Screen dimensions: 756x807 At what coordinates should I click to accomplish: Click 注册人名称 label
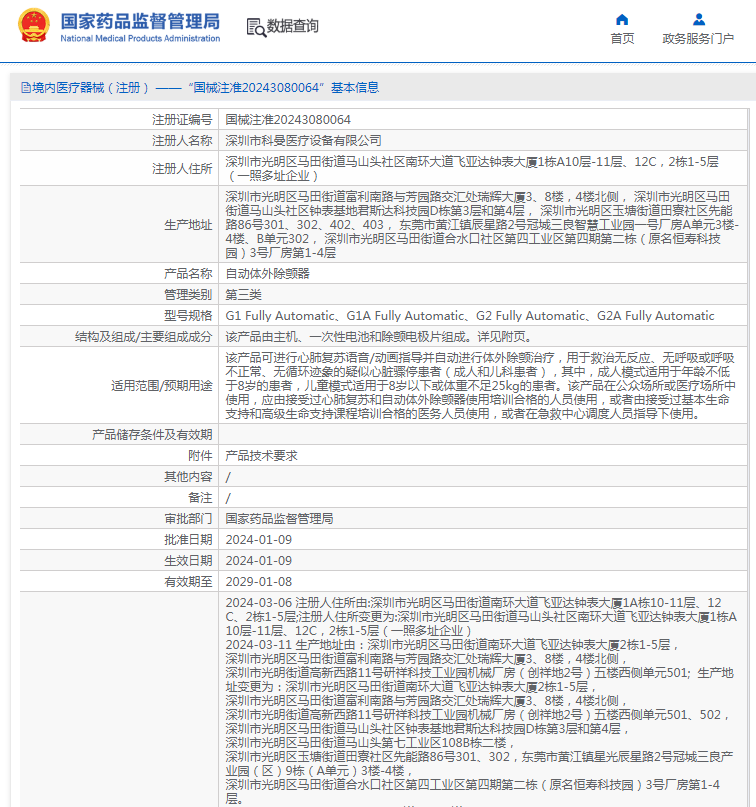pyautogui.click(x=182, y=141)
